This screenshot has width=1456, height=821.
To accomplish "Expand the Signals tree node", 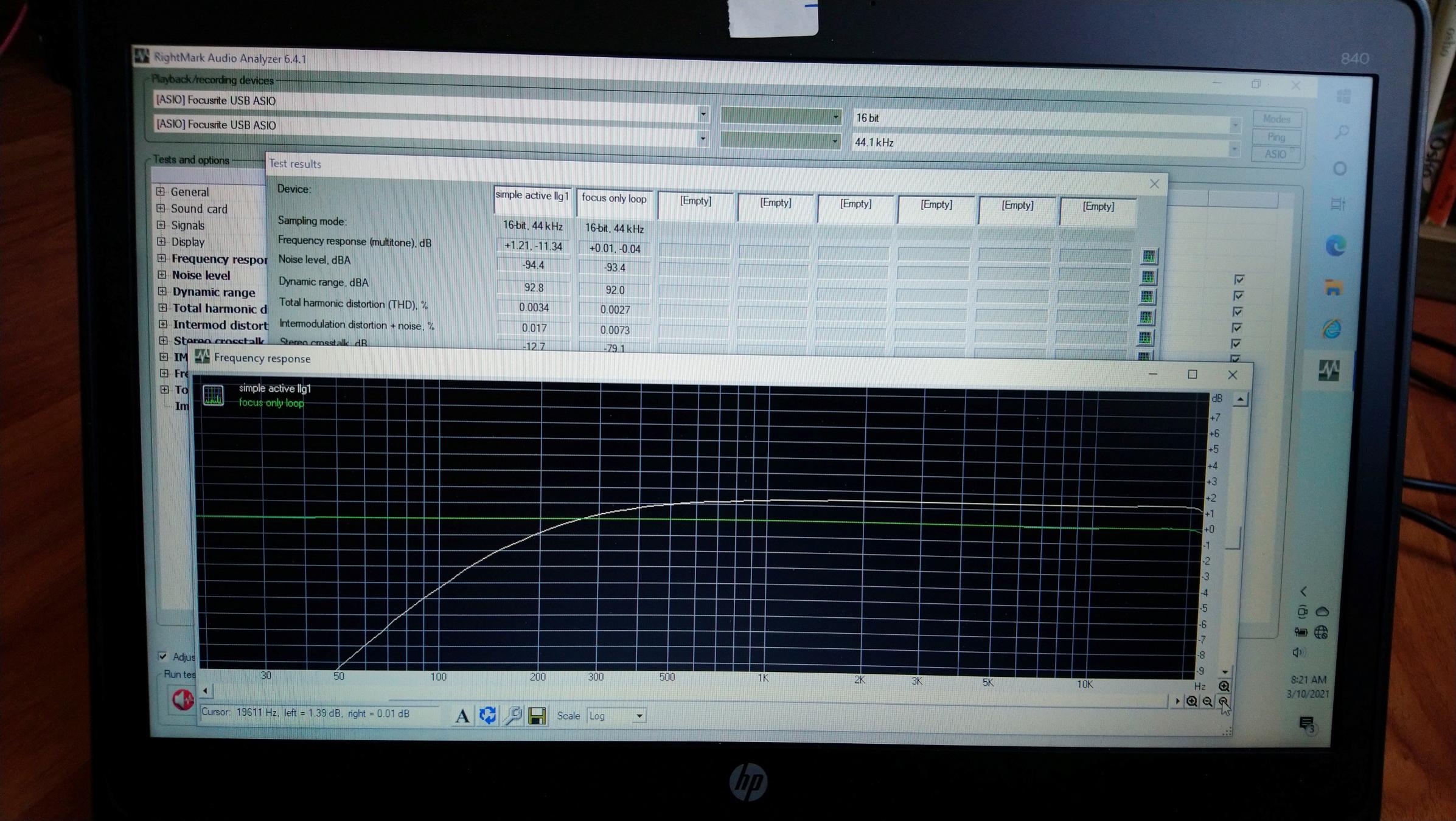I will point(161,224).
